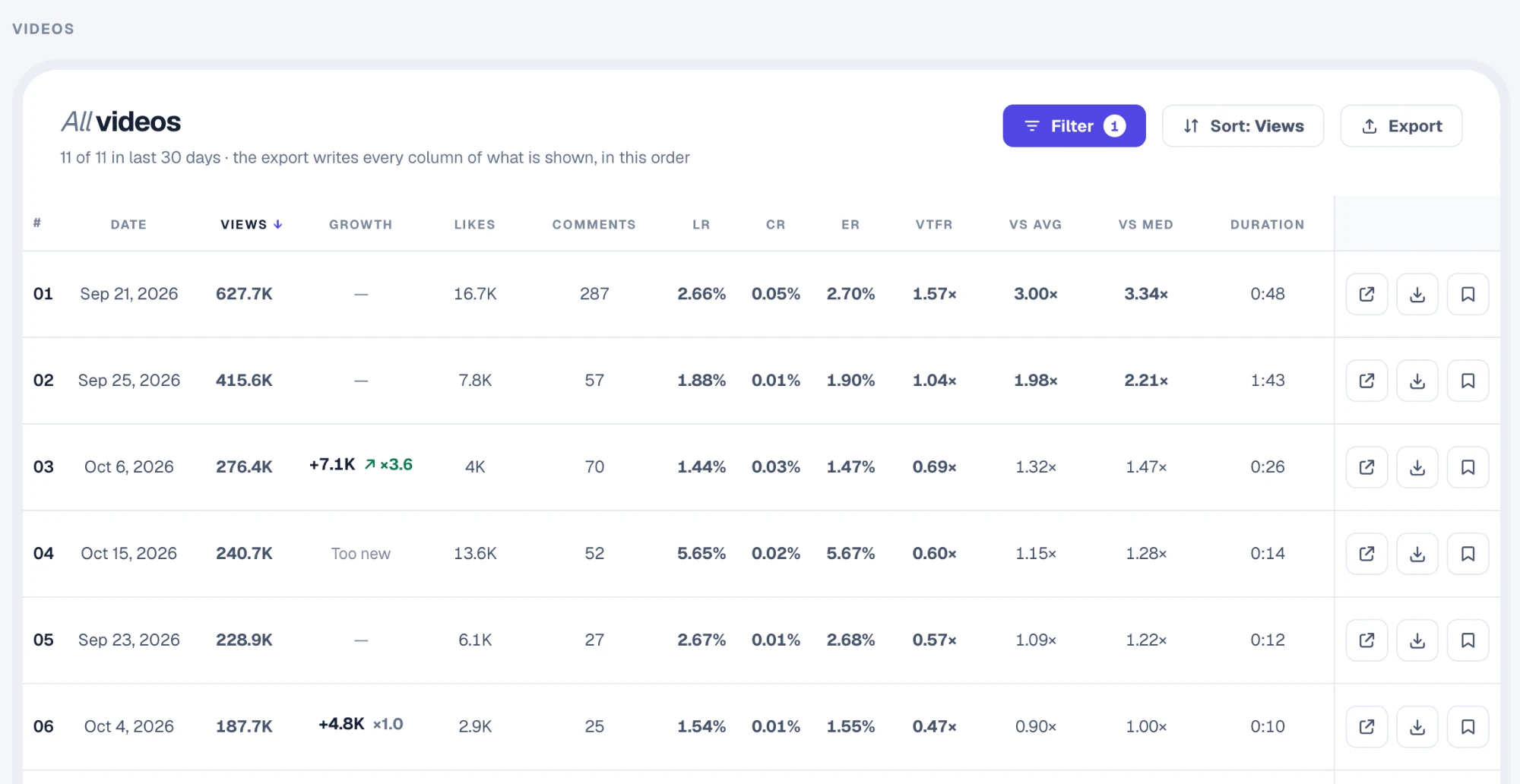Bookmark the Oct 6, 2026 video
Screen dimensions: 1520x784
(1468, 467)
